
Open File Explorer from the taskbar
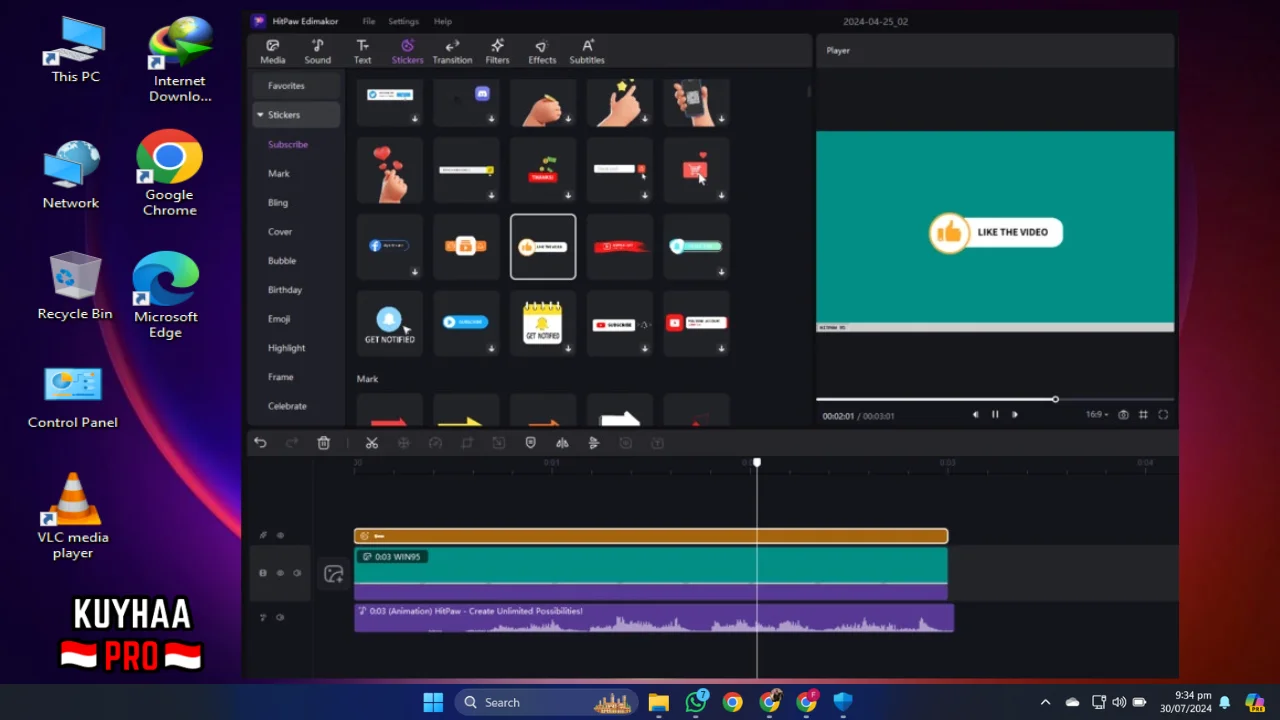658,703
